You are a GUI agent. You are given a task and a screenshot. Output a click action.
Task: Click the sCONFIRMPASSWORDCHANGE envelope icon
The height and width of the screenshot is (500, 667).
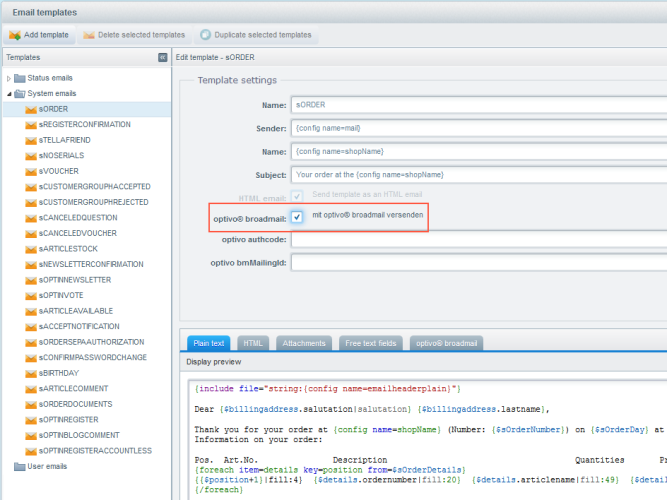pos(31,358)
